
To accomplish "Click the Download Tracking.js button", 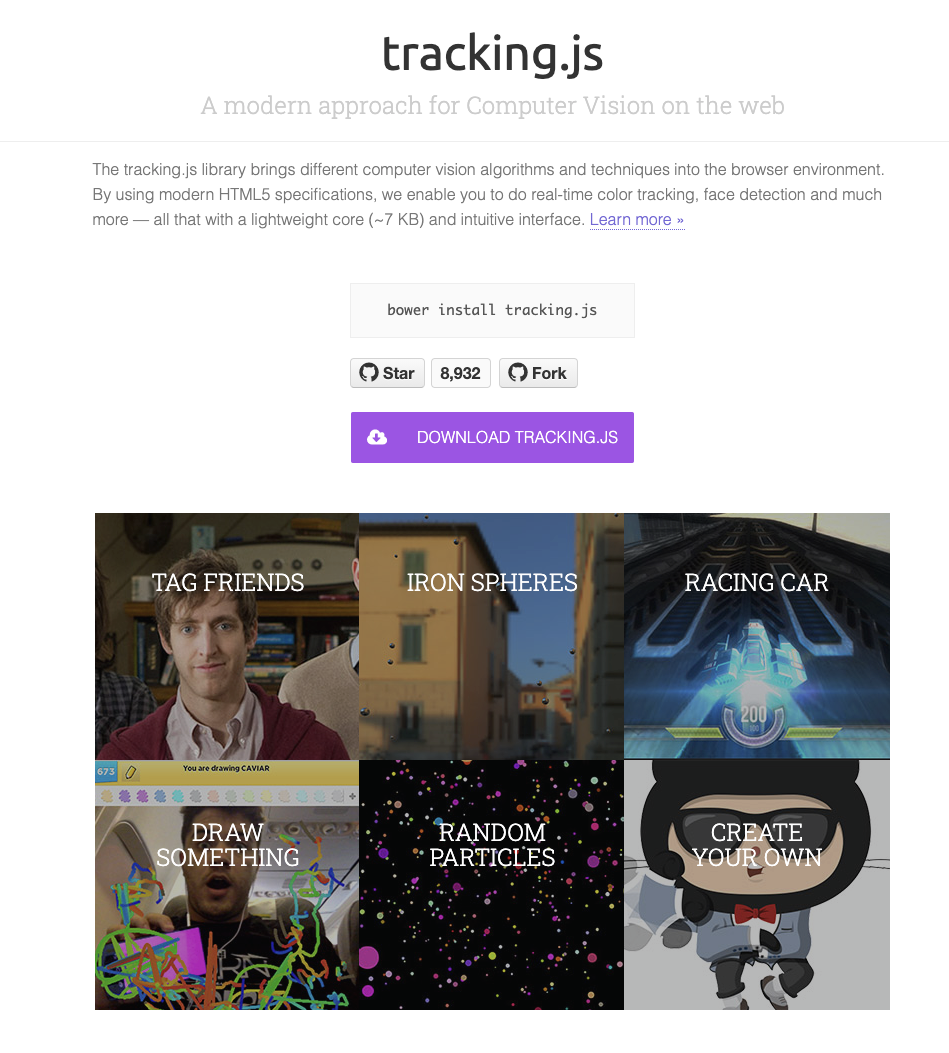I will [x=492, y=437].
